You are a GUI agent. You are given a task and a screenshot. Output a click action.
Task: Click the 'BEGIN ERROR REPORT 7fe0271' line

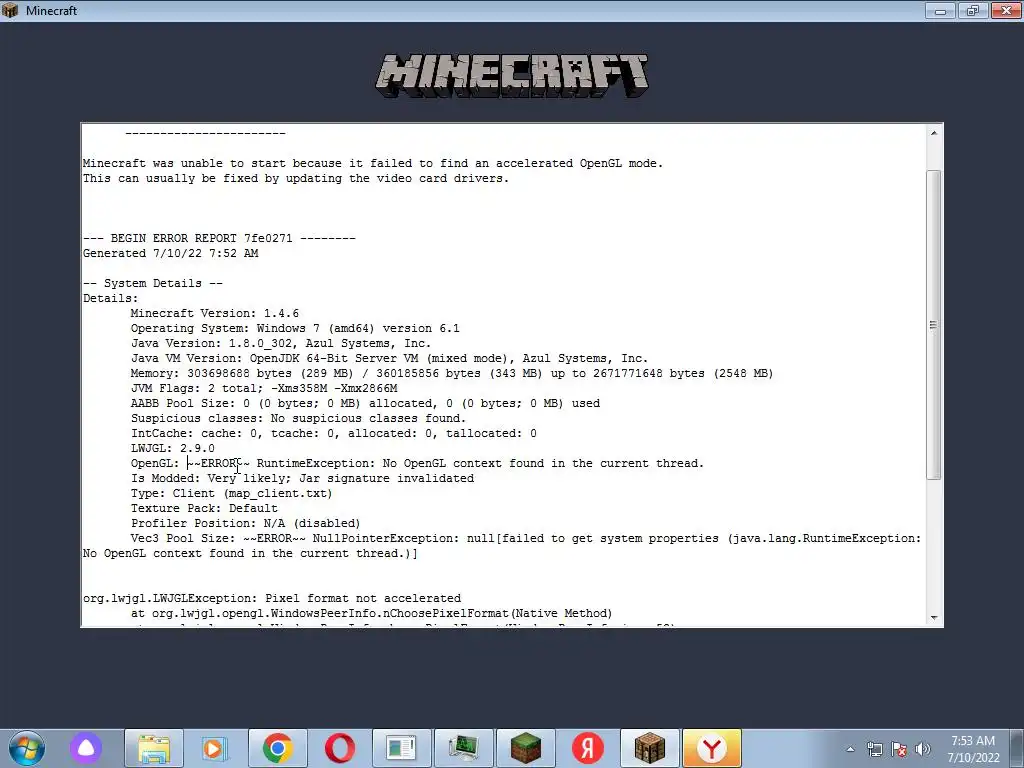pos(219,238)
